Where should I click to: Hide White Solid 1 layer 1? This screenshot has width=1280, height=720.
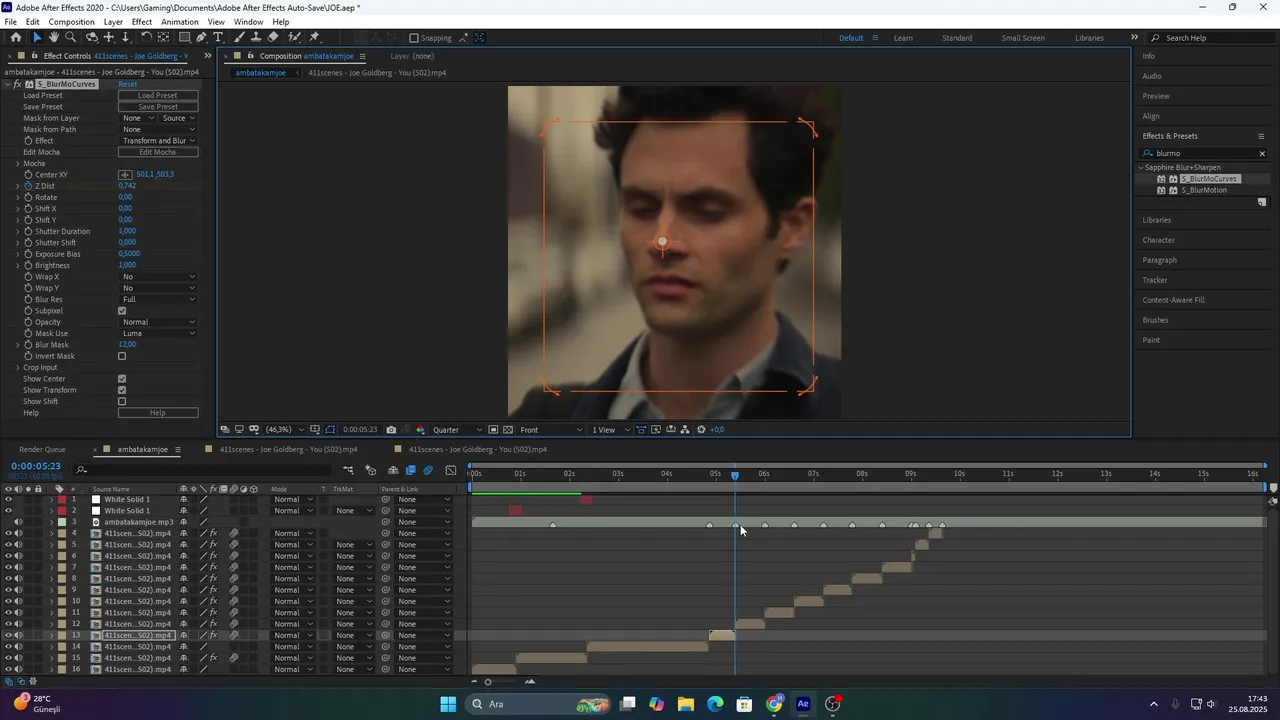pos(8,499)
